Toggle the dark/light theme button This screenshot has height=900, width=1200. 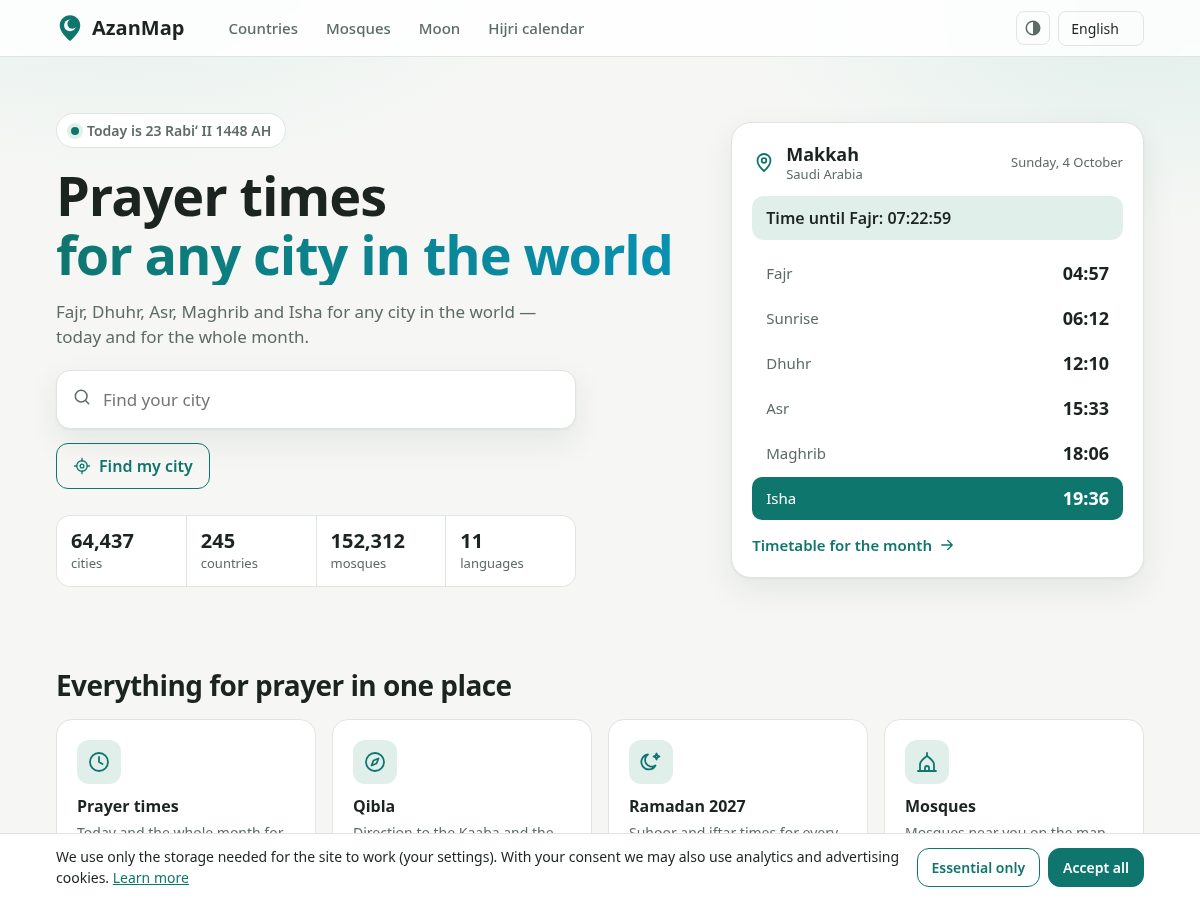(1033, 28)
